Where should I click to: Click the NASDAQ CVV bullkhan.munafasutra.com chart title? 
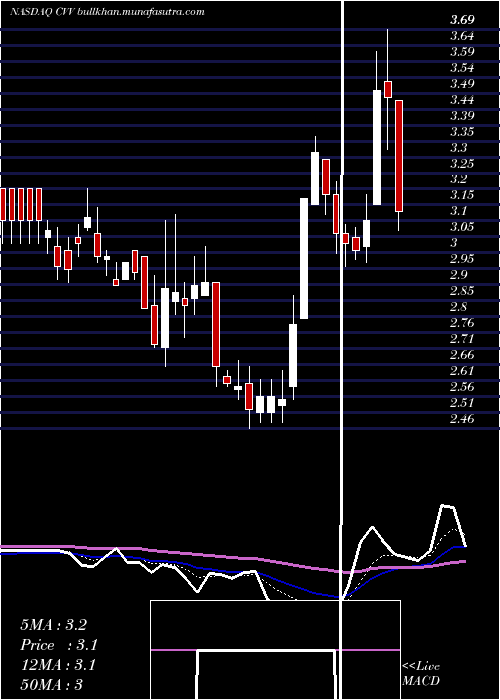[107, 12]
